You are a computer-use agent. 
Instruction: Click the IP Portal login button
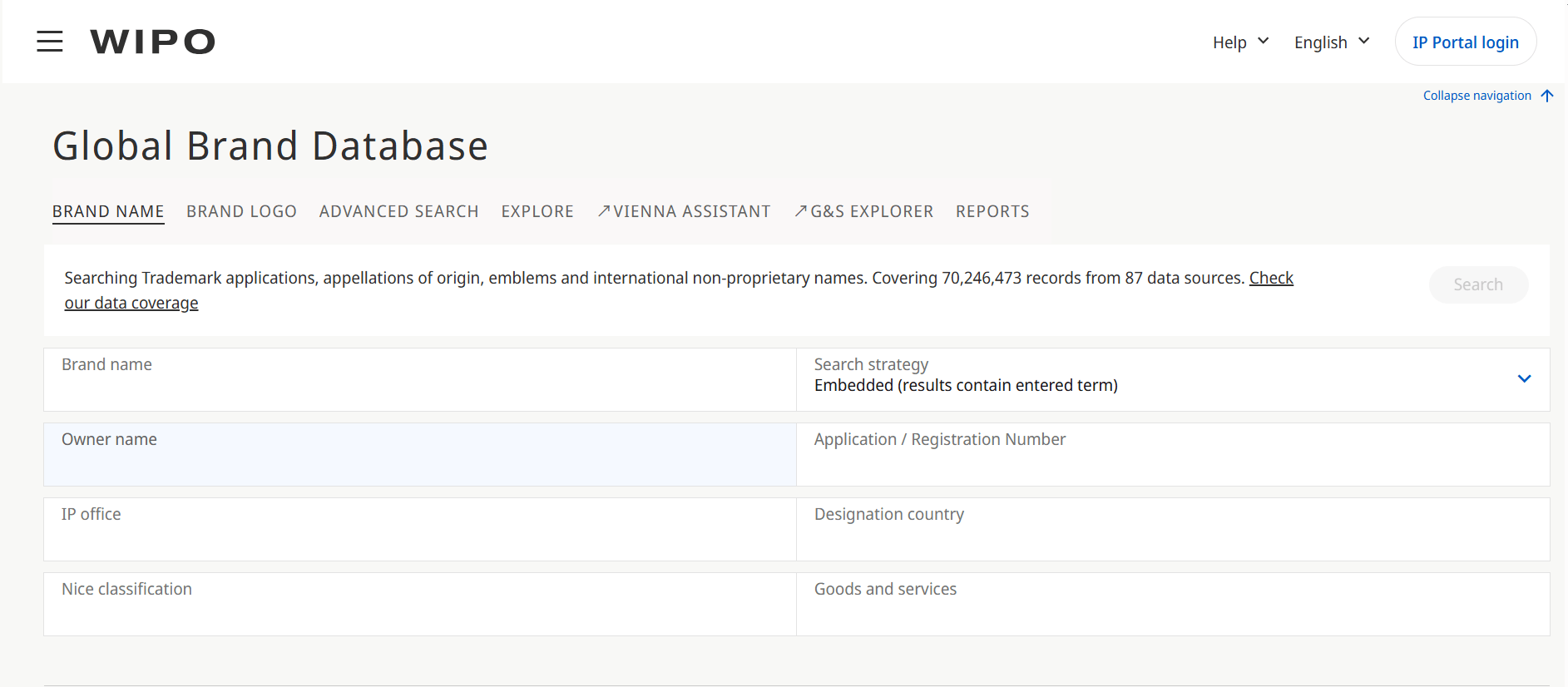[x=1466, y=42]
